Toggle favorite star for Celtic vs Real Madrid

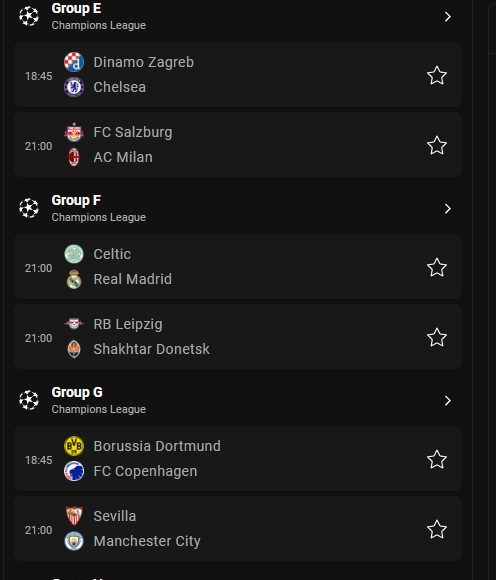[437, 267]
